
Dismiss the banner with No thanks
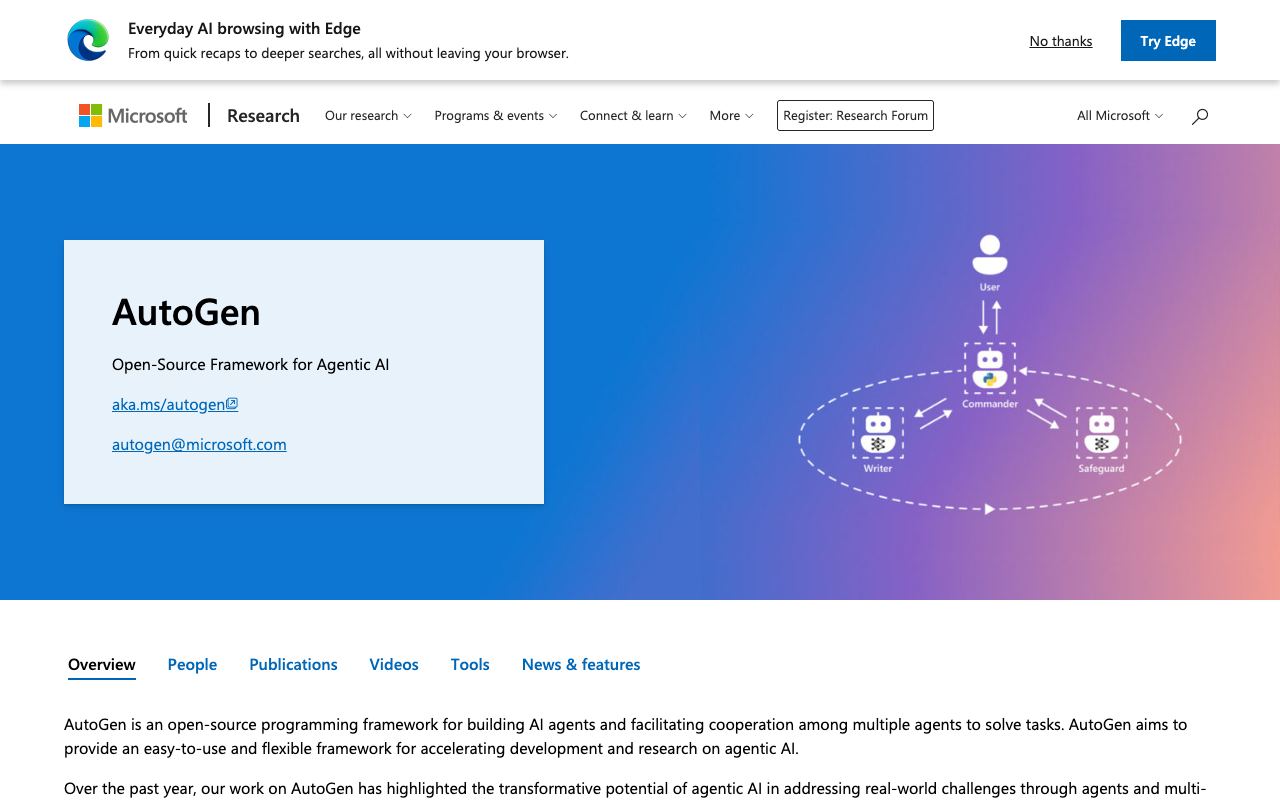[x=1061, y=41]
